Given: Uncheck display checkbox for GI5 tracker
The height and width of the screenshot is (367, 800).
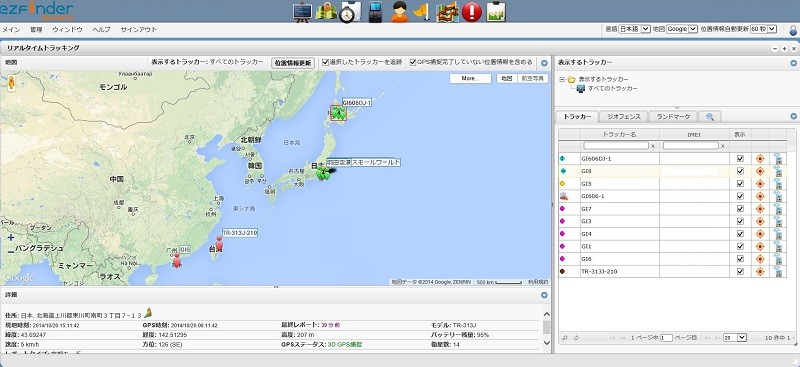Looking at the screenshot, I should (x=740, y=184).
